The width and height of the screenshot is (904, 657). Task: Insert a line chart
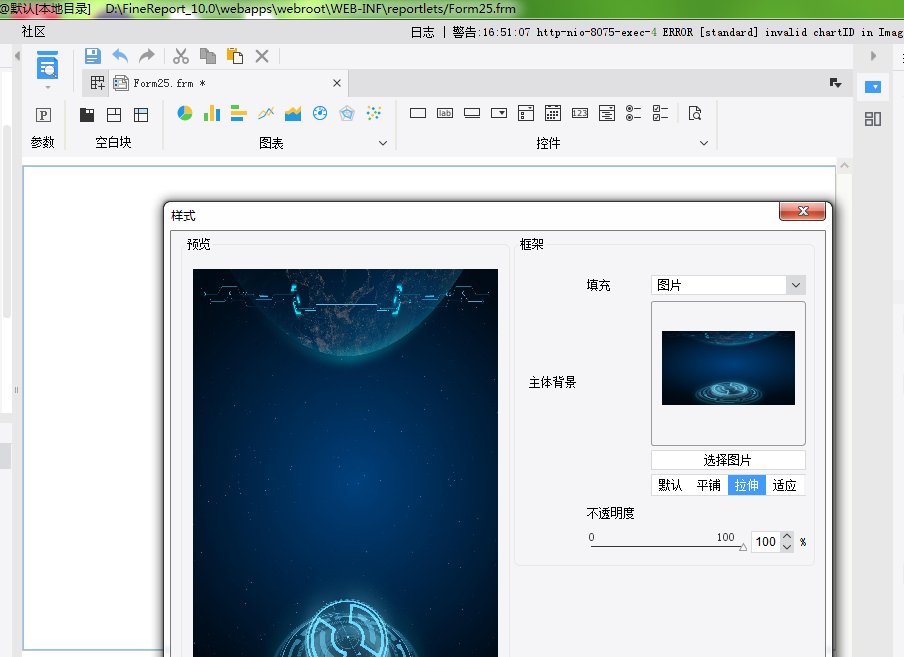266,113
